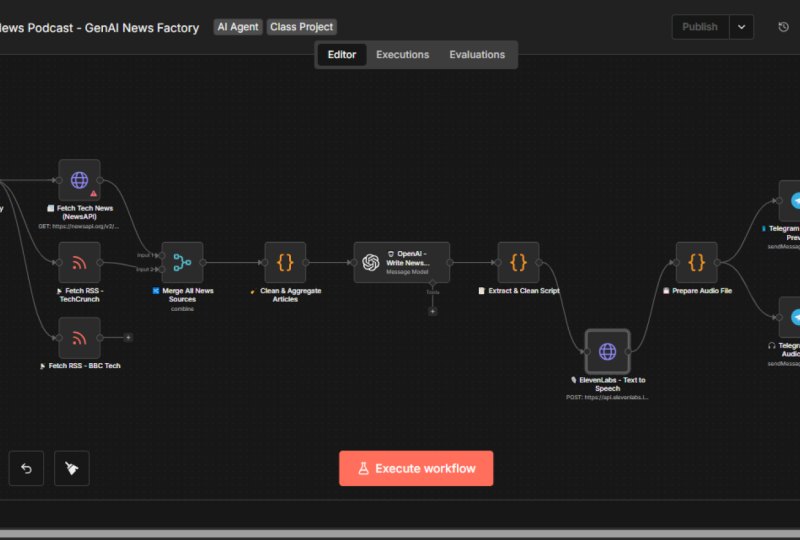Image resolution: width=800 pixels, height=540 pixels.
Task: Select the Fetch RSS - TechCrunch node icon
Action: (x=79, y=262)
